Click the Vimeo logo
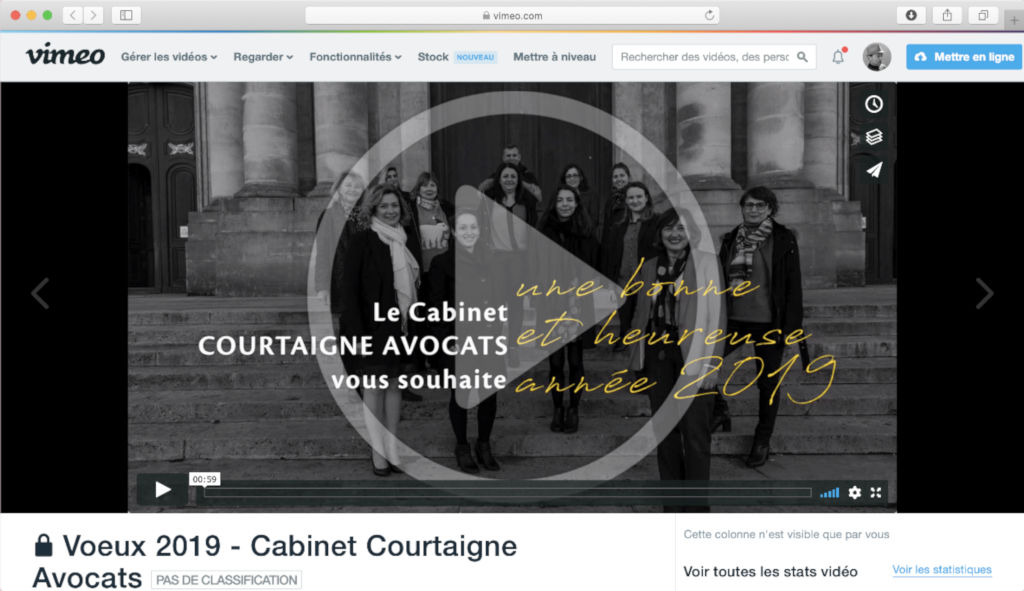The width and height of the screenshot is (1024, 591). [65, 55]
